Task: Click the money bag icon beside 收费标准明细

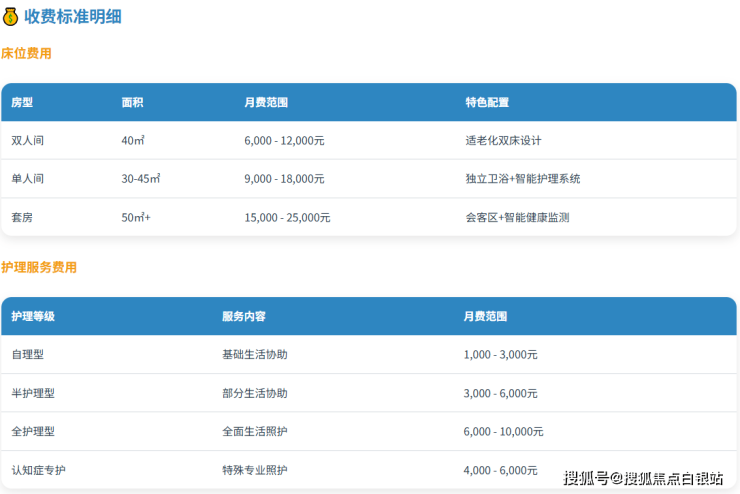Action: (11, 17)
